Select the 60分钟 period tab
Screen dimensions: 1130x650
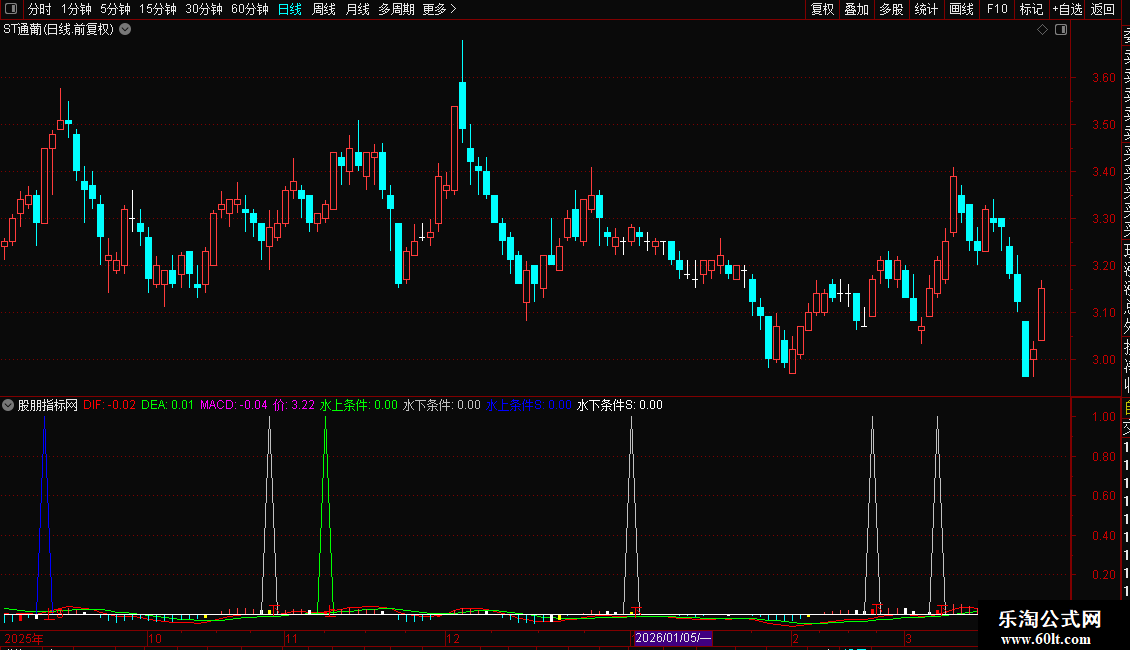pos(250,9)
